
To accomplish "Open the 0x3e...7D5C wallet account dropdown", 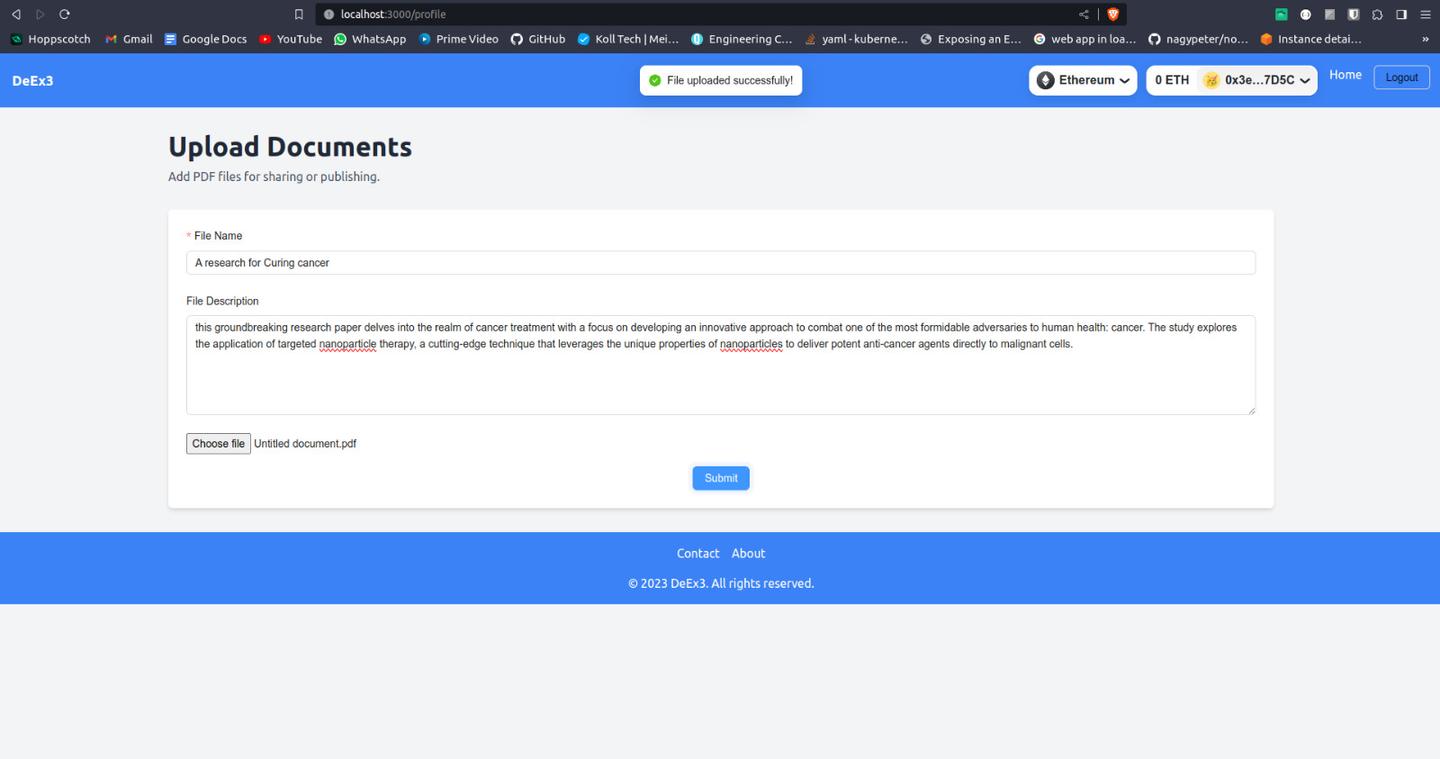I will [x=1257, y=80].
